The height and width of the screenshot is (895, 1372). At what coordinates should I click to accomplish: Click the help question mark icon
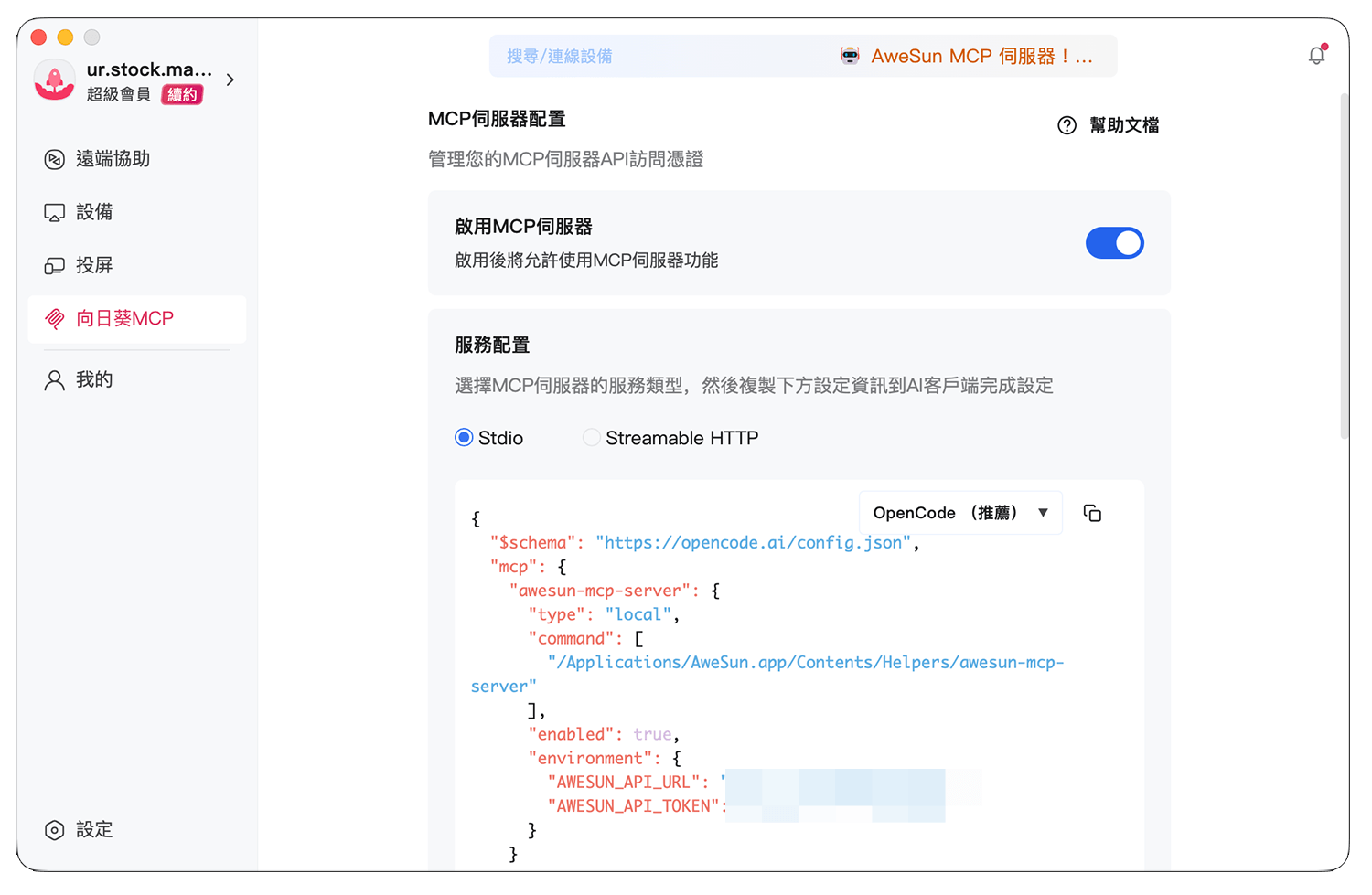point(1067,125)
